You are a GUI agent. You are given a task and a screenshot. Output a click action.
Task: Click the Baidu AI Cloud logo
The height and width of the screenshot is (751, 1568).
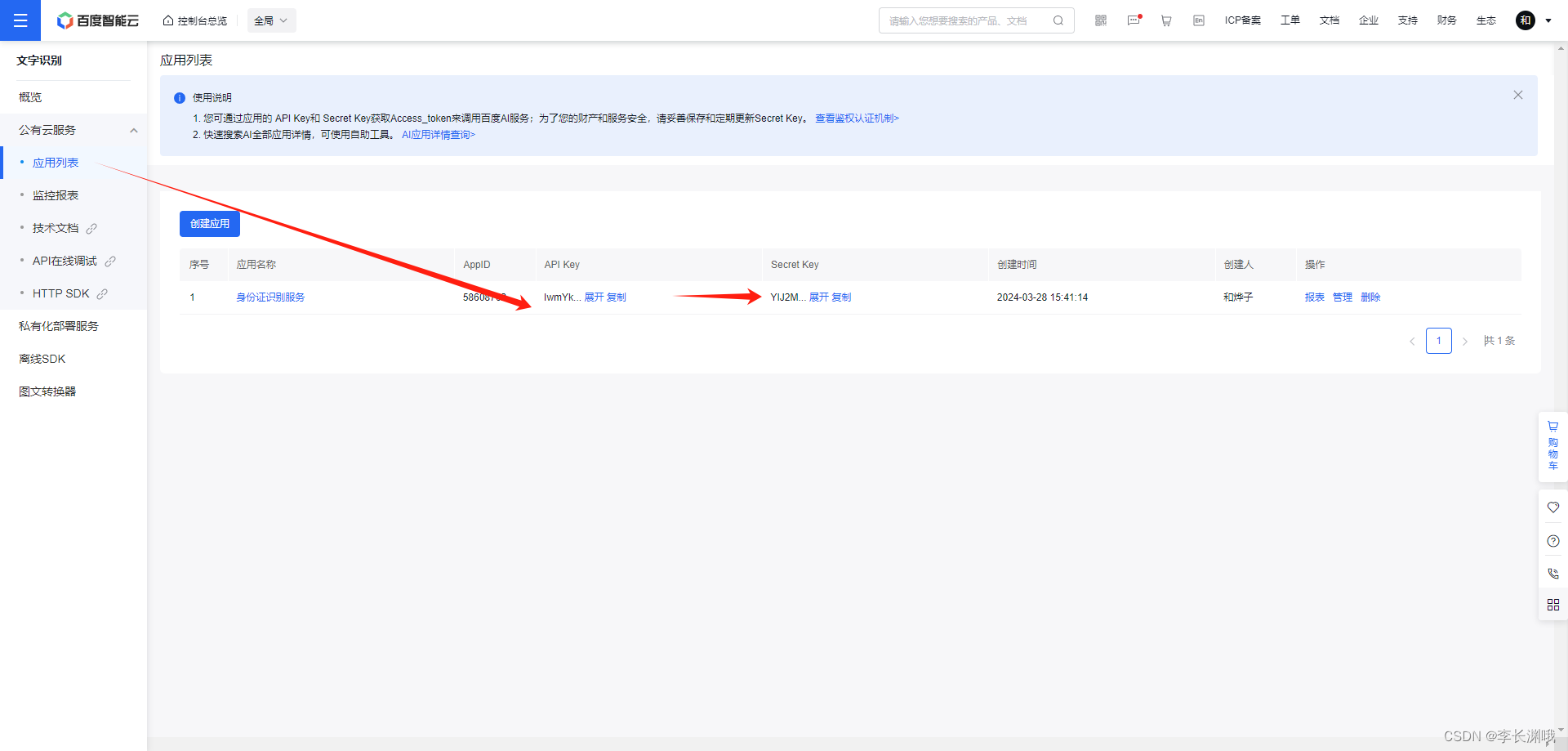coord(98,20)
